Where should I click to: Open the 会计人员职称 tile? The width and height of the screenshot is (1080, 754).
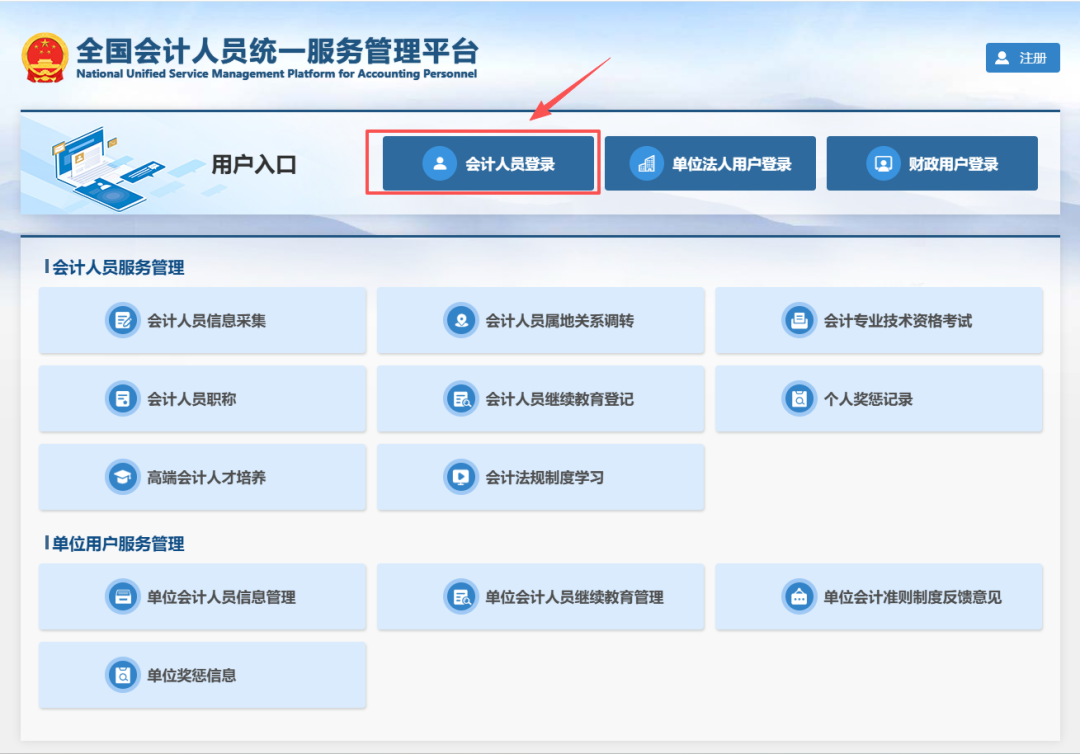(x=202, y=399)
